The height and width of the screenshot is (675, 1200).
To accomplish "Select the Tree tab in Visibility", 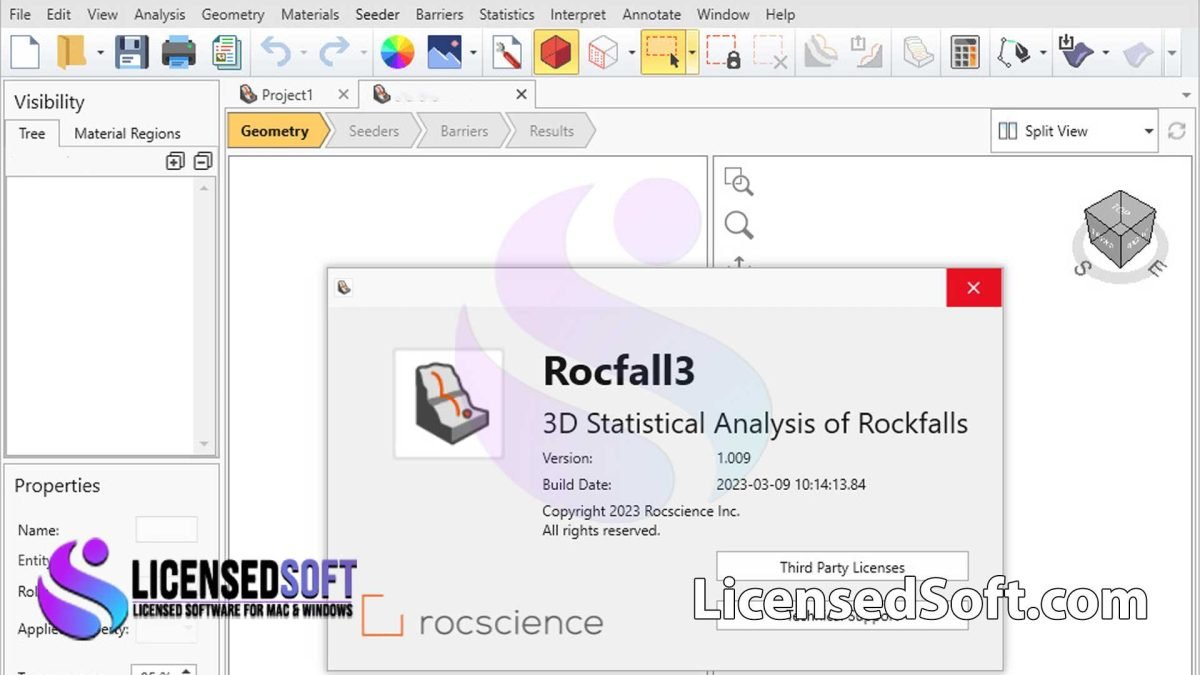I will pyautogui.click(x=32, y=133).
